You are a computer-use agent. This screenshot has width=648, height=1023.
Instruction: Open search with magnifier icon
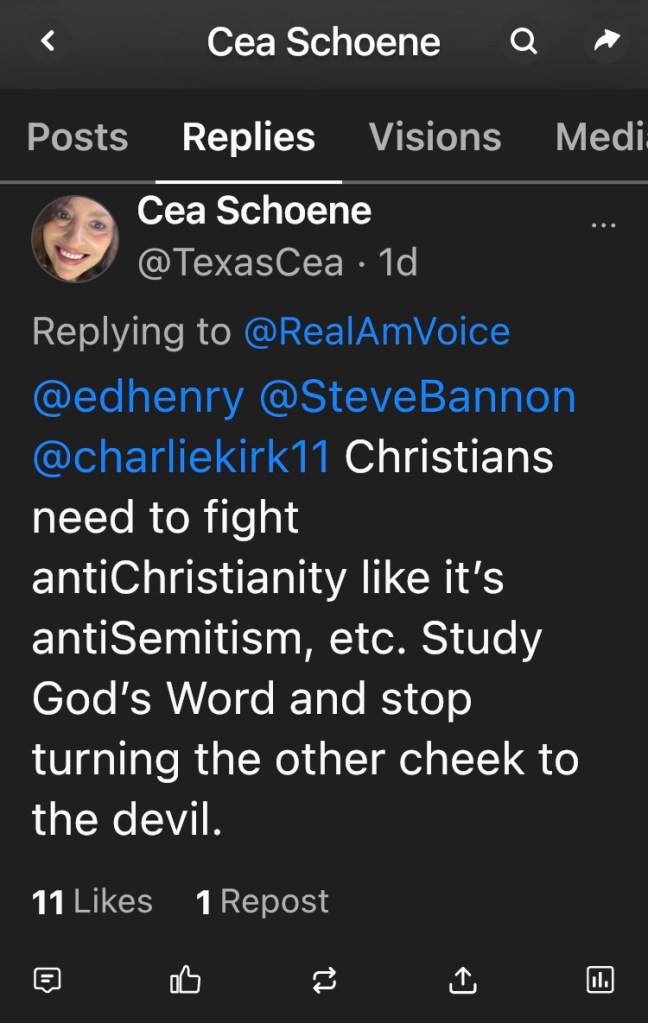523,41
